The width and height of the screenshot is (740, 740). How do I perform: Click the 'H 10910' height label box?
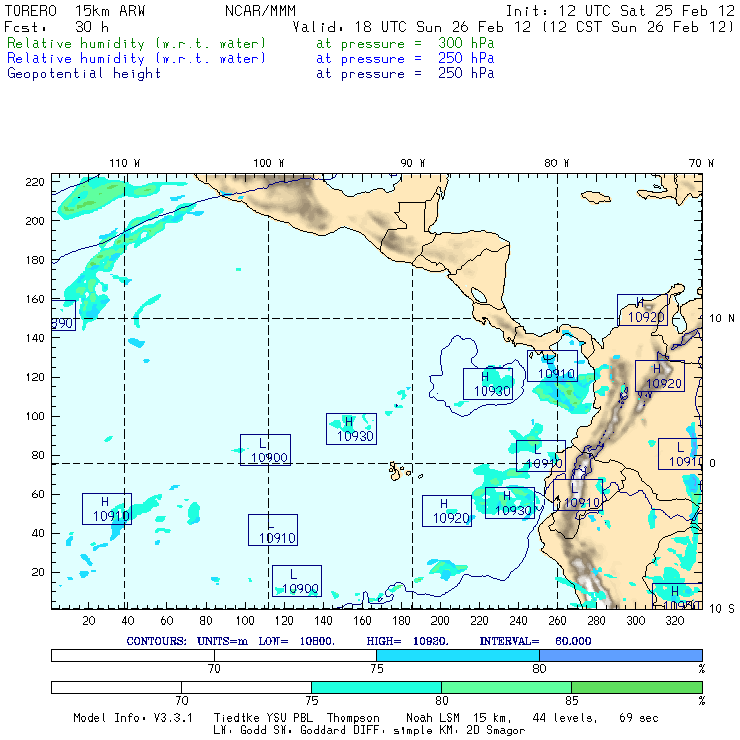107,509
